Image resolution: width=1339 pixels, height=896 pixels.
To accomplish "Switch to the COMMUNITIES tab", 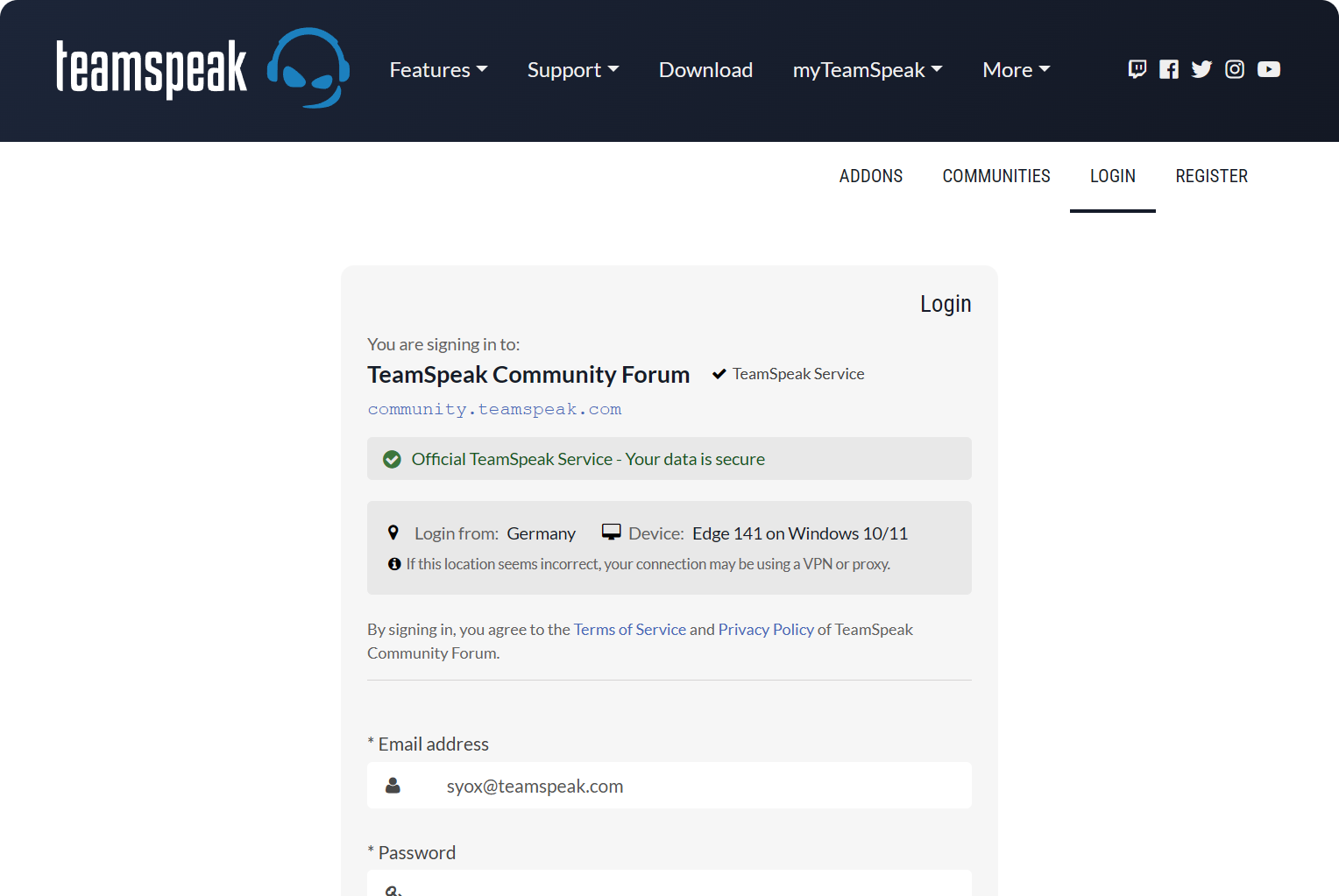I will click(996, 176).
